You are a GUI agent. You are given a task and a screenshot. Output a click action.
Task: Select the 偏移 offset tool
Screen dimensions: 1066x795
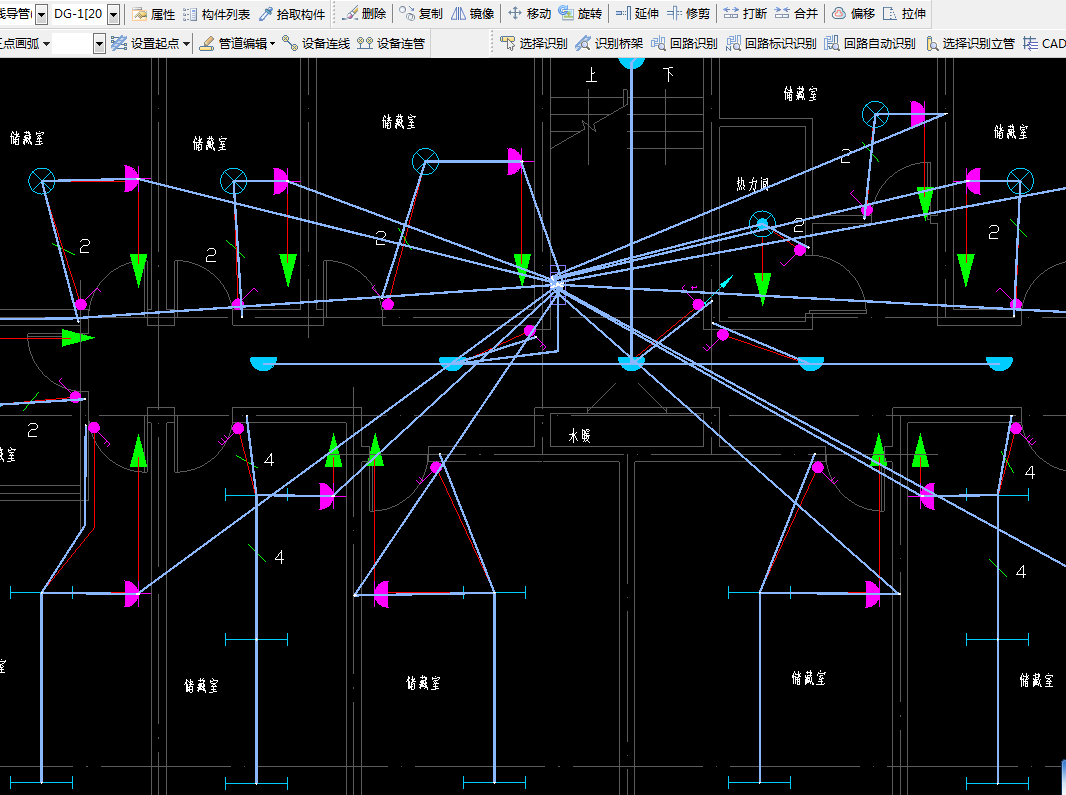tap(853, 14)
